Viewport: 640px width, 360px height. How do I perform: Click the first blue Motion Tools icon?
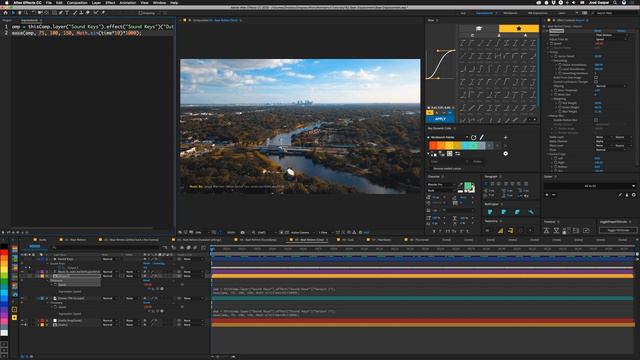point(490,212)
